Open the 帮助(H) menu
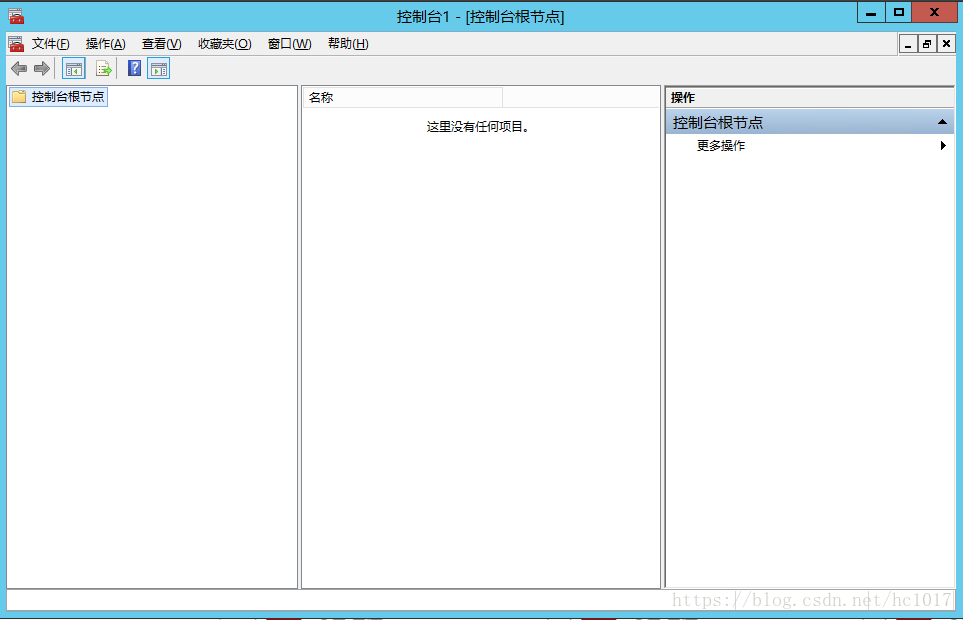The width and height of the screenshot is (963, 620). [348, 44]
